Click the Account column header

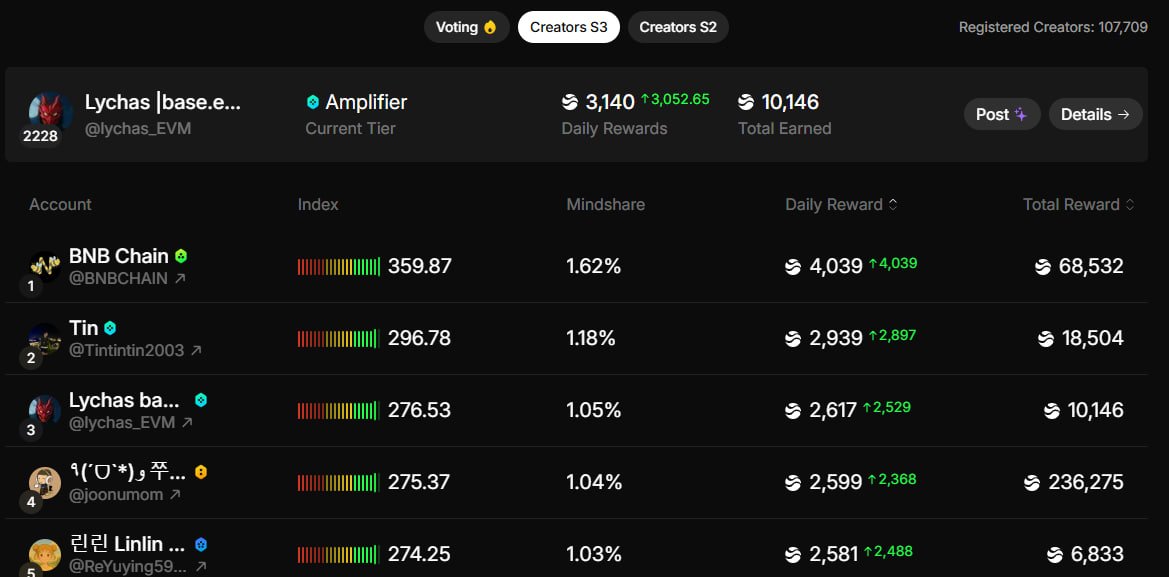(x=60, y=204)
